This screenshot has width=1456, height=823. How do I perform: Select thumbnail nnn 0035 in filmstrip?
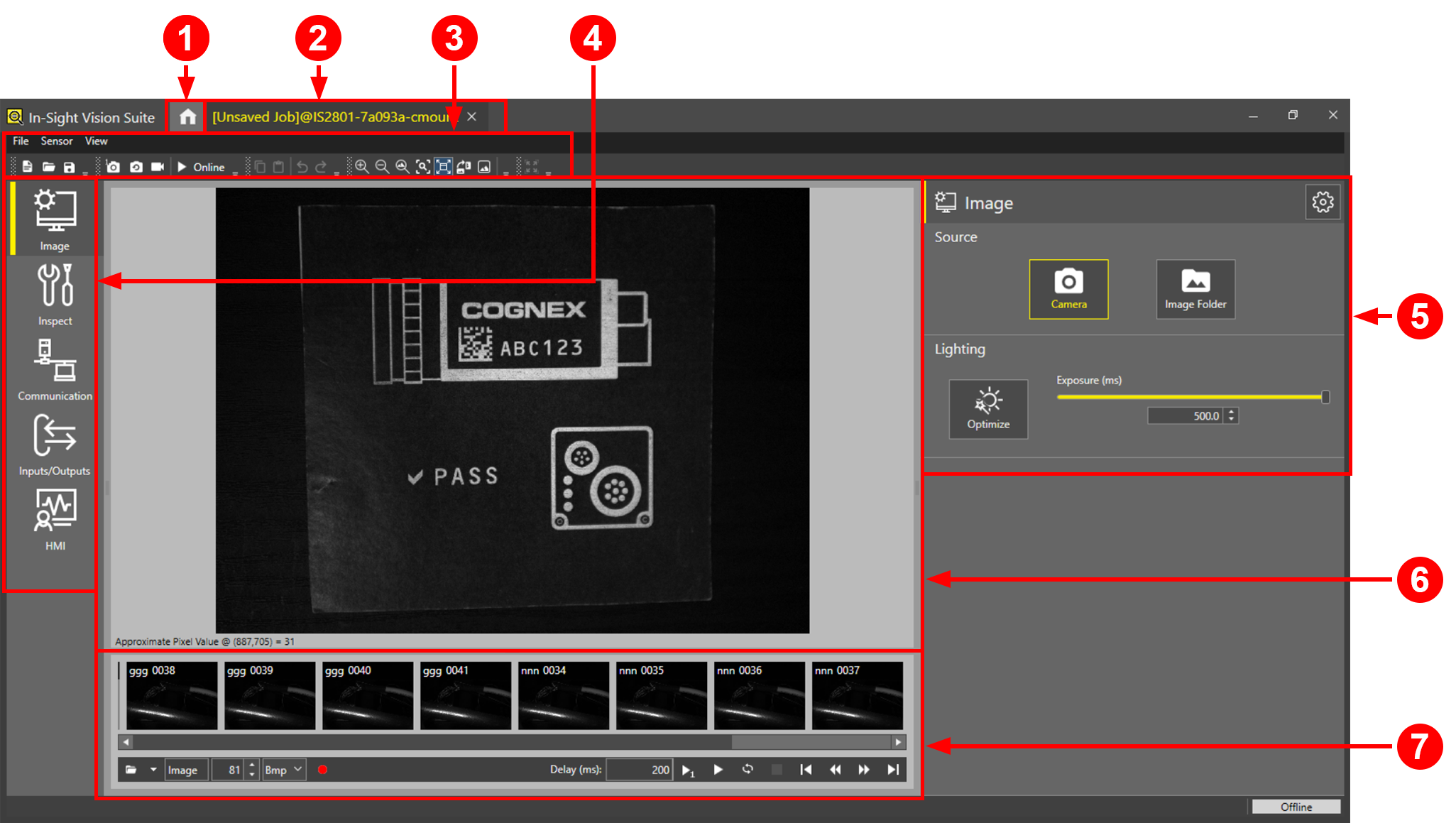click(x=661, y=695)
